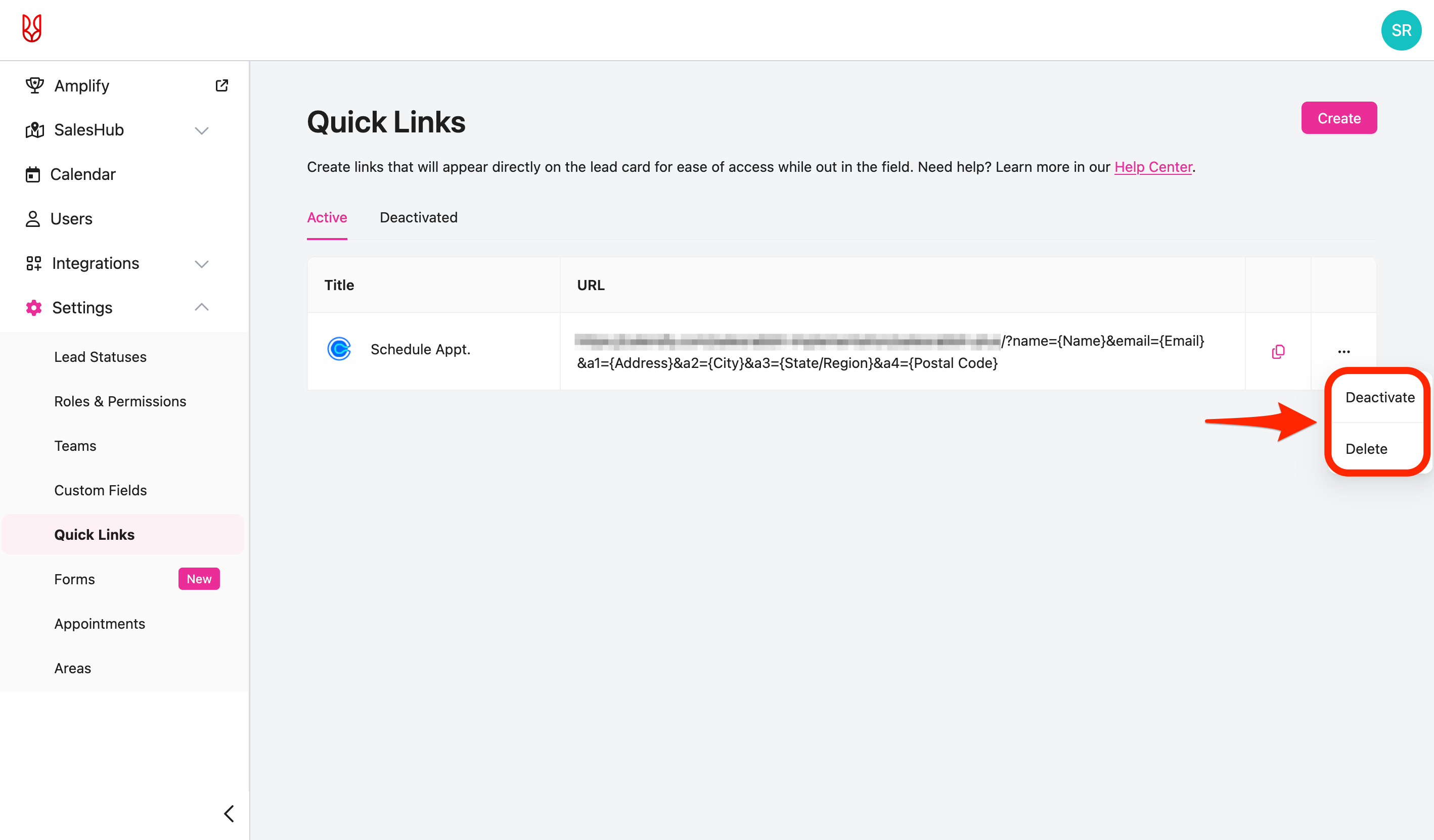Open the three-dot row options menu
Screen dimensions: 1434x840
[1343, 351]
